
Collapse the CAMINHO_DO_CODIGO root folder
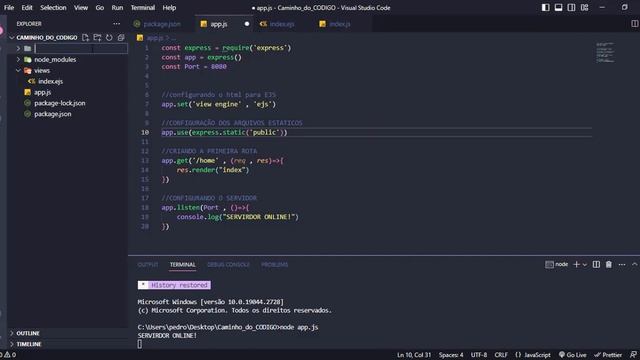[12, 38]
